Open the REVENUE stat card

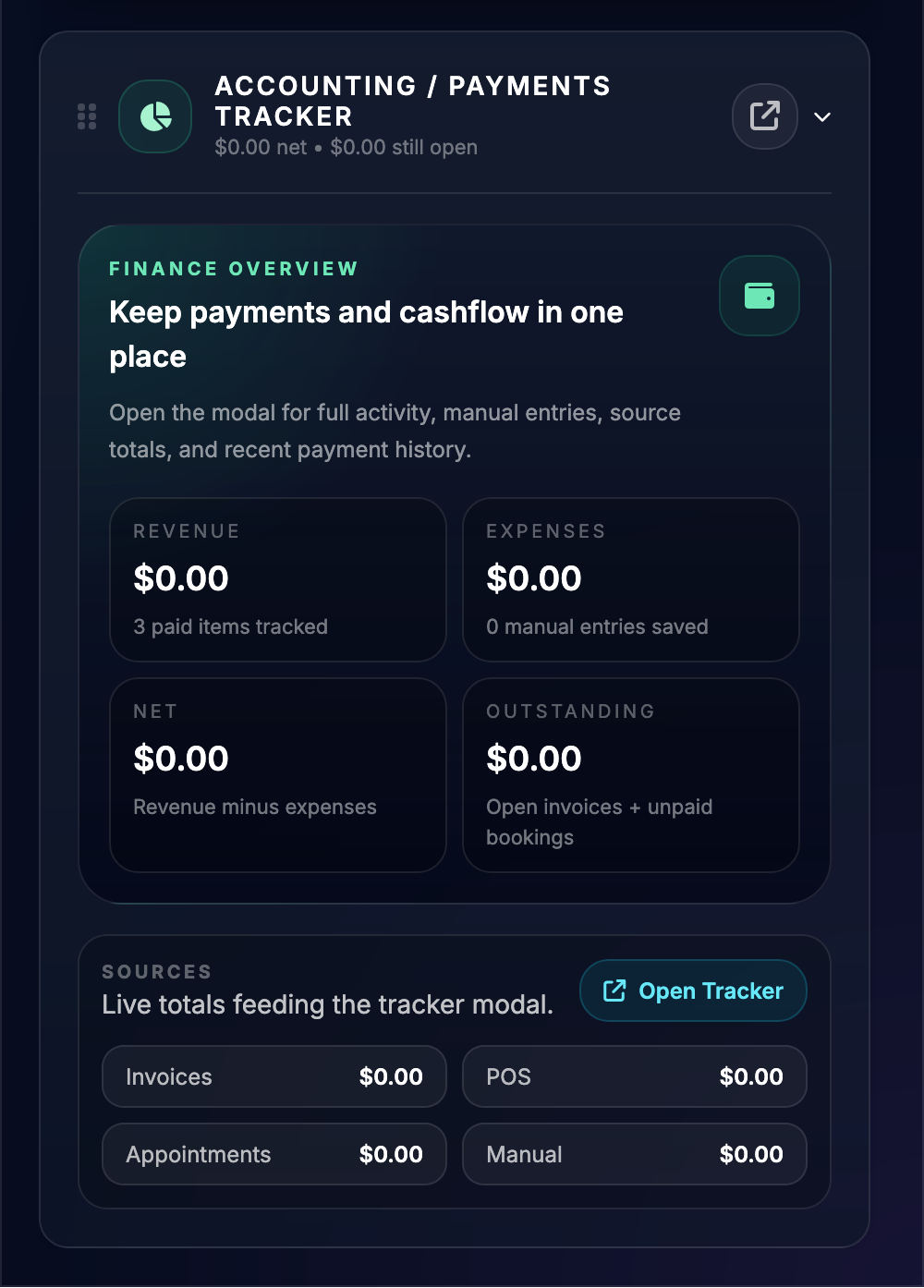pos(277,579)
